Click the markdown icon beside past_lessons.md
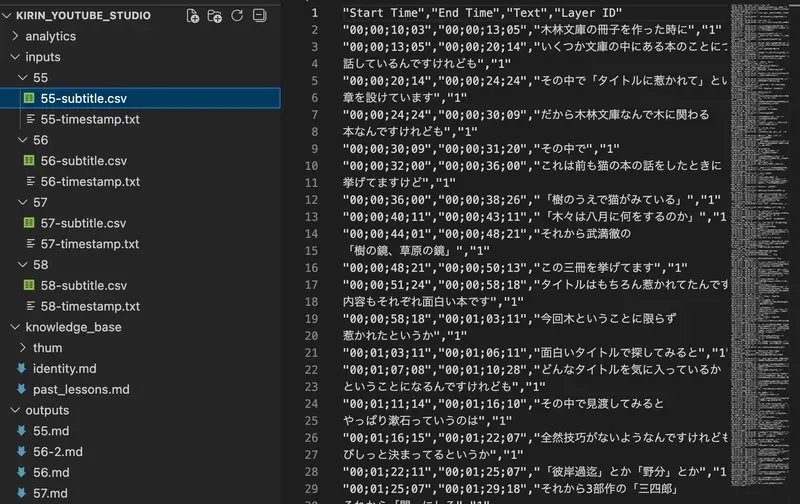The image size is (800, 504). coord(21,389)
